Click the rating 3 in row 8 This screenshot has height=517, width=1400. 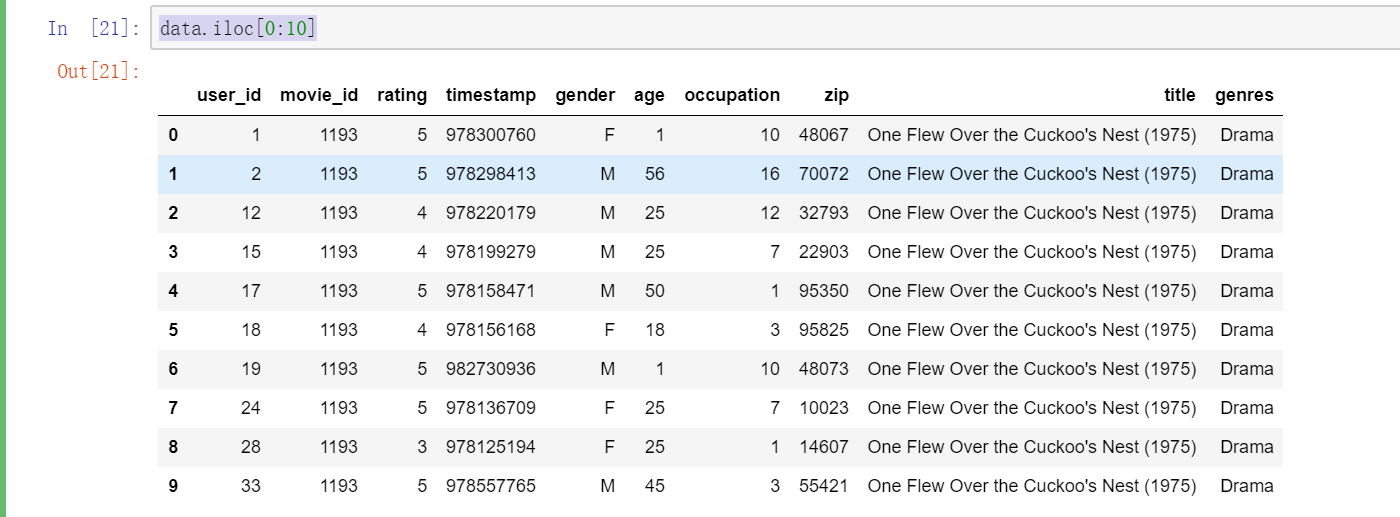(422, 447)
